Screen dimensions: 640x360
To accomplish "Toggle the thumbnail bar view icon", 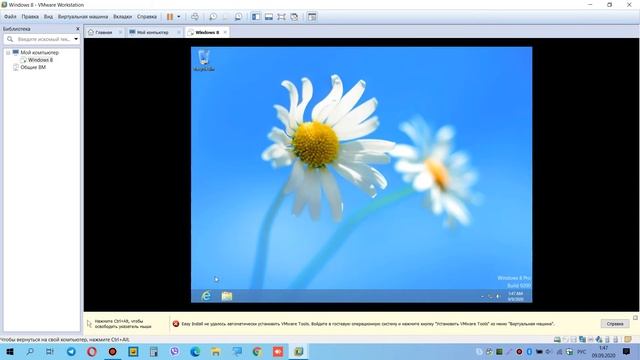I will [x=269, y=17].
